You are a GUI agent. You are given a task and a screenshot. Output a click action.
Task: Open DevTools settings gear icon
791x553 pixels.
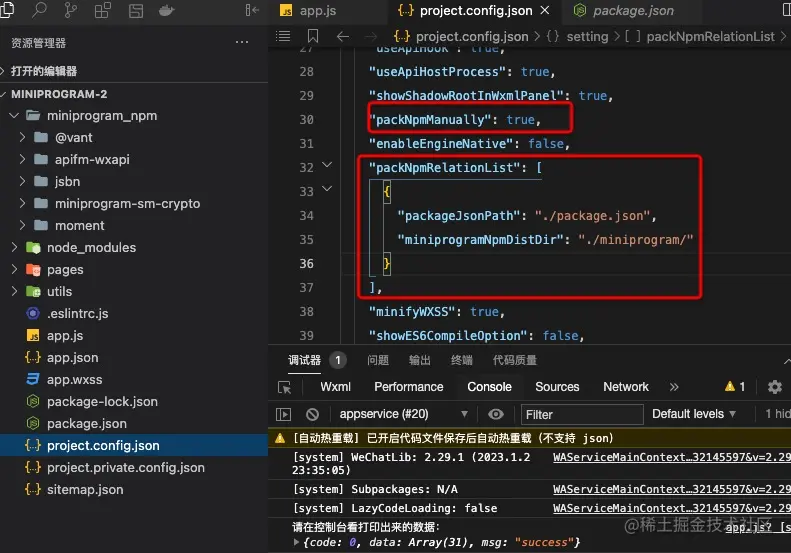click(774, 387)
